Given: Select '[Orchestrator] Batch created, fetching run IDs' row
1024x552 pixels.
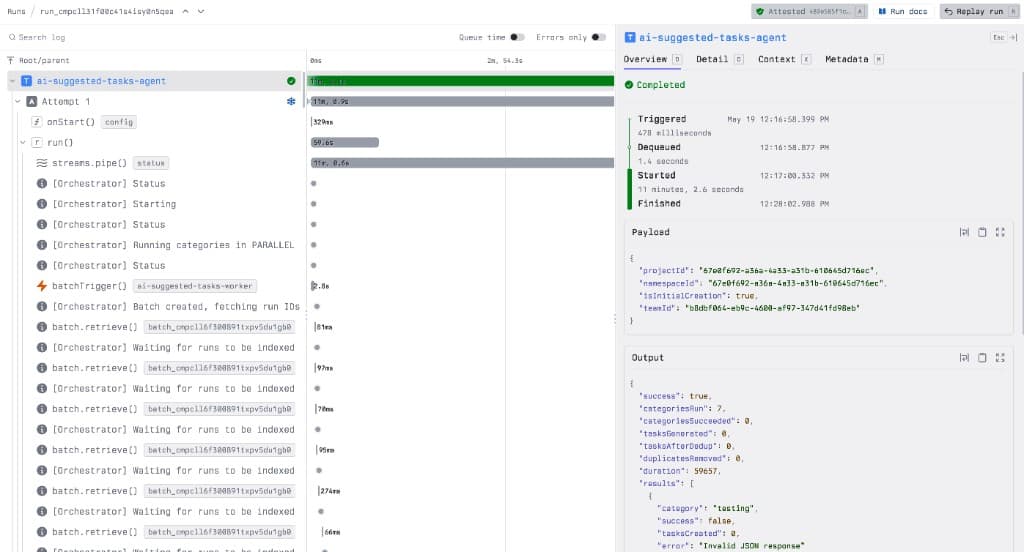Looking at the screenshot, I should pos(176,306).
